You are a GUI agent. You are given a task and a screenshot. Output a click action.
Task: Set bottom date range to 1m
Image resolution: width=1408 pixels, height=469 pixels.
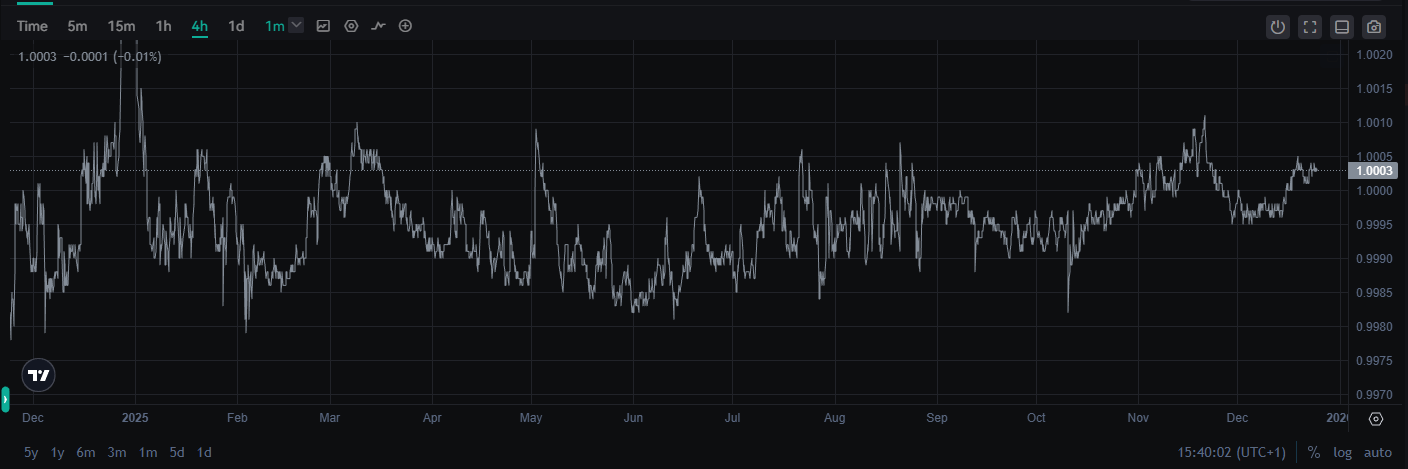click(x=148, y=452)
